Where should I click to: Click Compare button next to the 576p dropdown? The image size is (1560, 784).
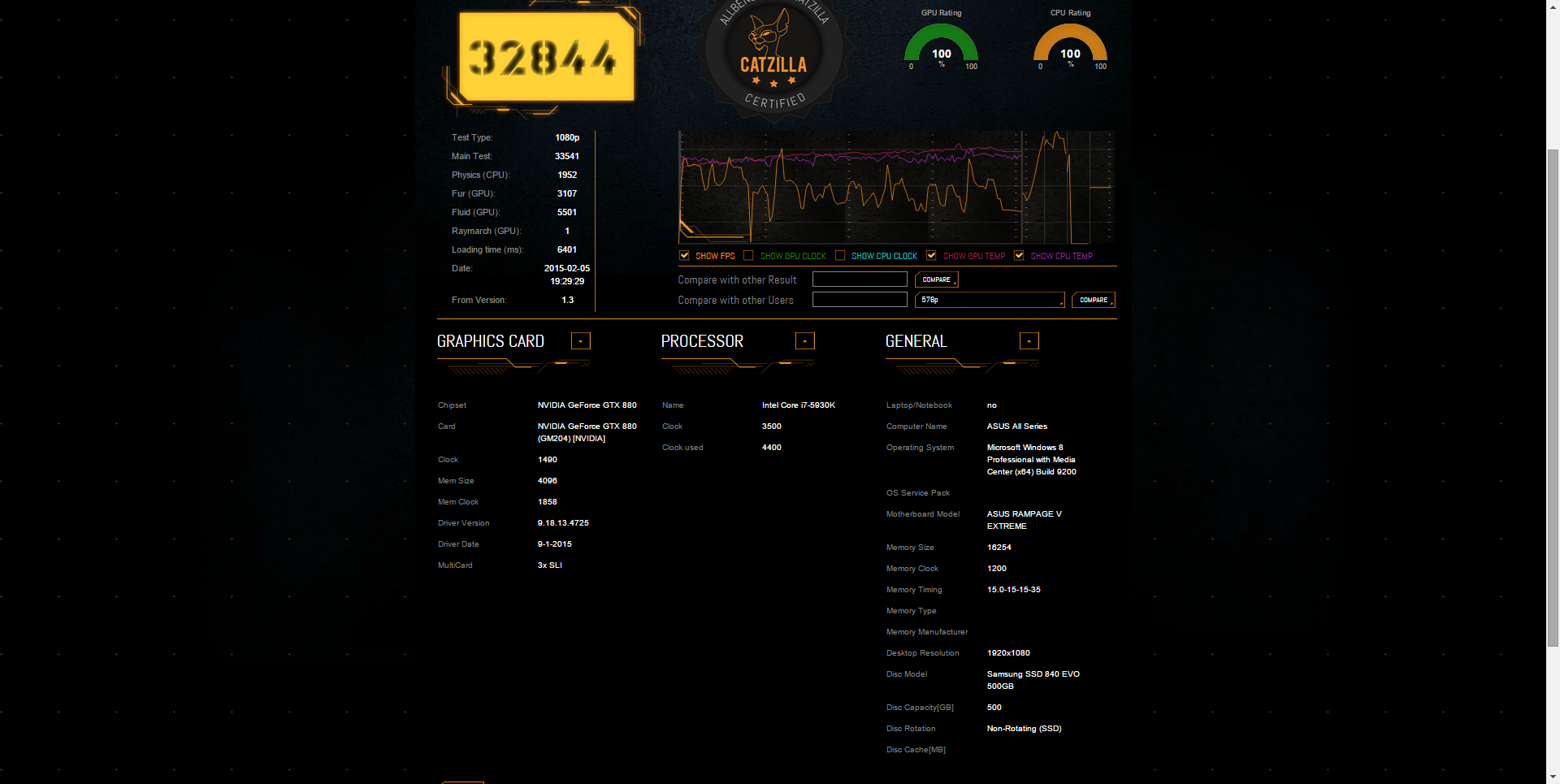tap(1094, 300)
